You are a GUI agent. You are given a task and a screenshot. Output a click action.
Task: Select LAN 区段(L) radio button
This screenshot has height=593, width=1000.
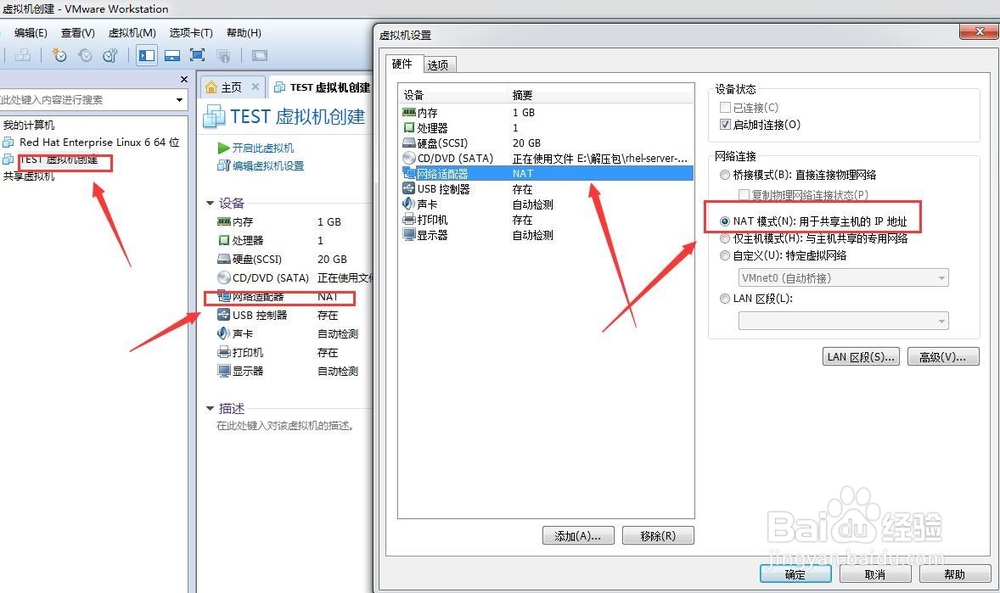click(x=724, y=298)
